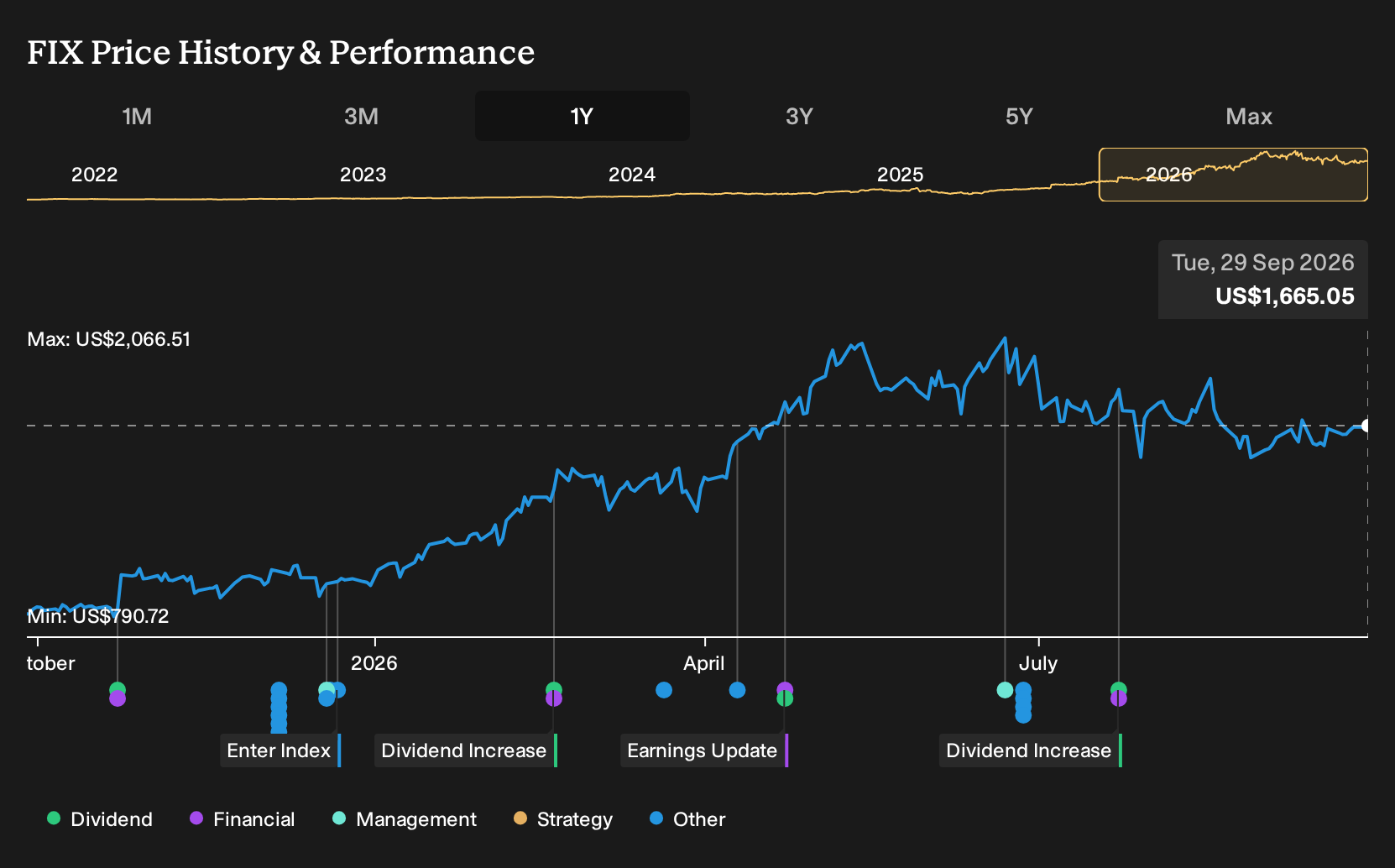The width and height of the screenshot is (1395, 868).
Task: View the Max time range
Action: 1249,116
